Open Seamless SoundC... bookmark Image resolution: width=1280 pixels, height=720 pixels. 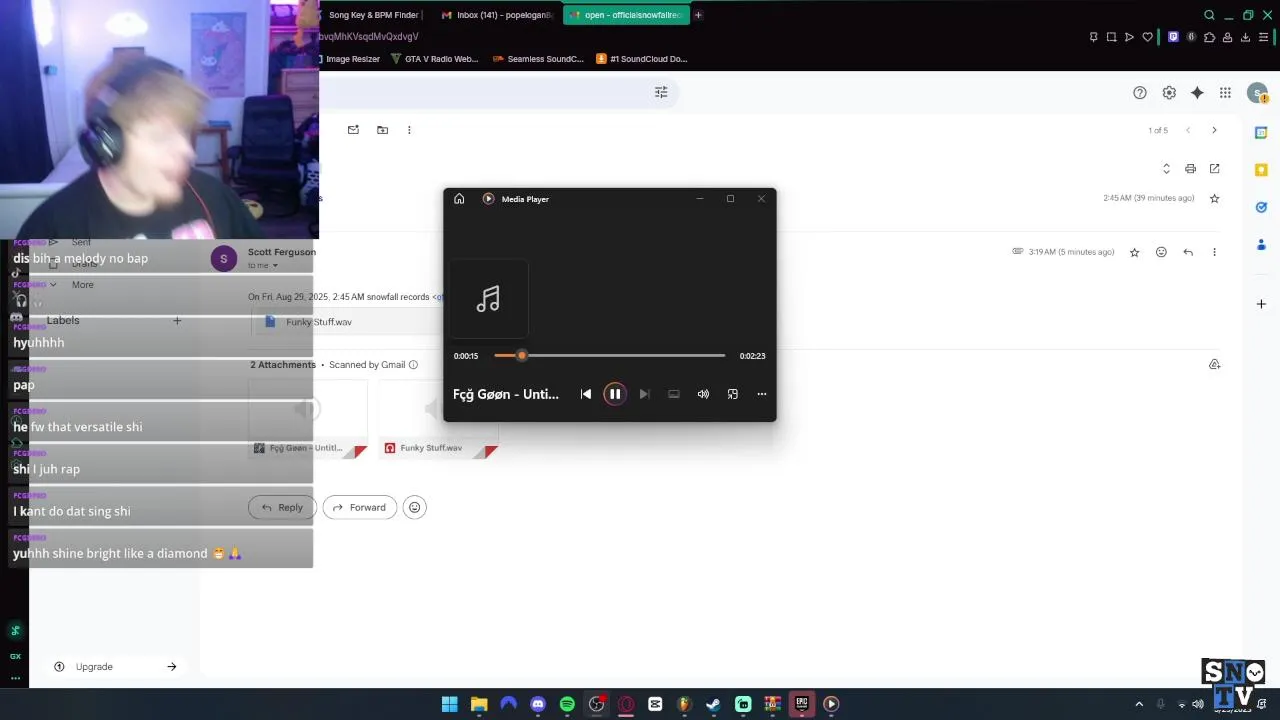pyautogui.click(x=538, y=59)
